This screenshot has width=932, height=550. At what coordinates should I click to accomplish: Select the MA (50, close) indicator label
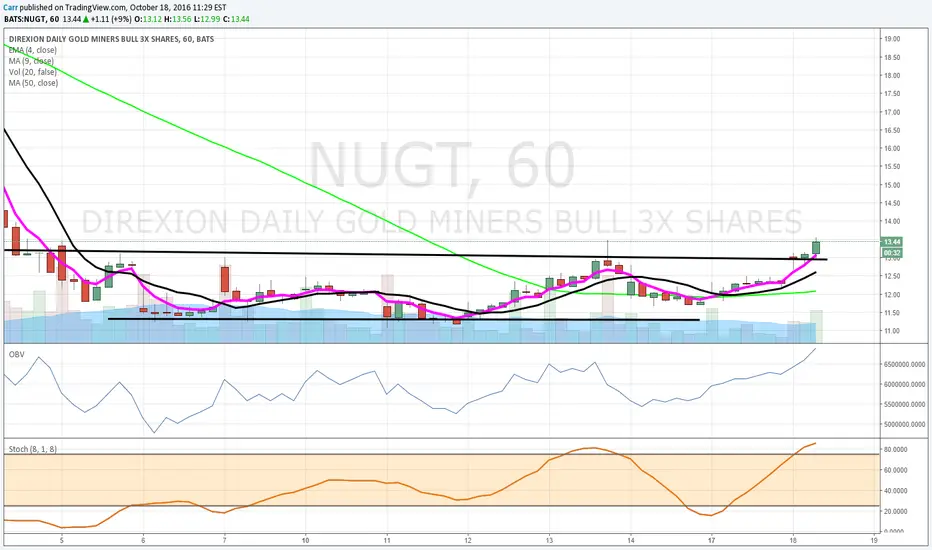33,83
